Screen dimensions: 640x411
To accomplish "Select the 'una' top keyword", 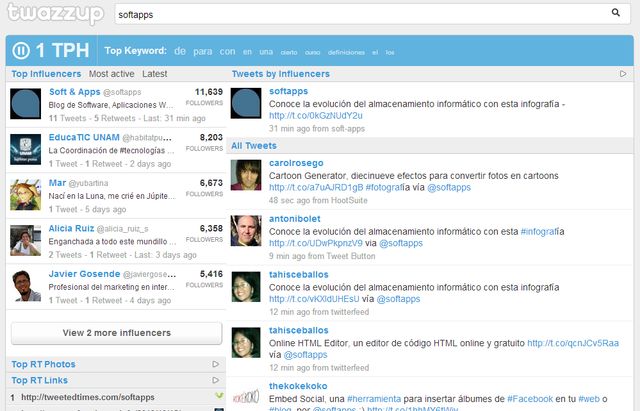I will 266,52.
